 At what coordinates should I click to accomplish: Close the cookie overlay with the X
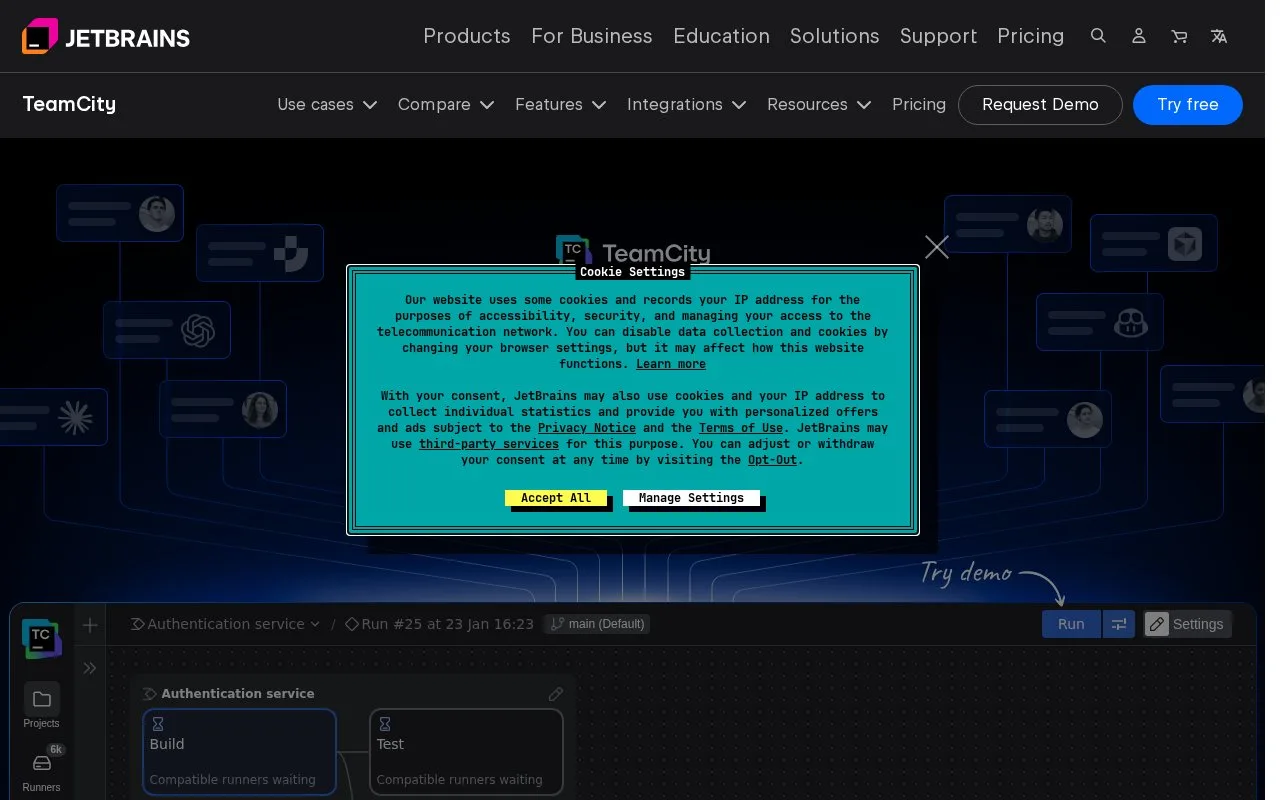(937, 247)
